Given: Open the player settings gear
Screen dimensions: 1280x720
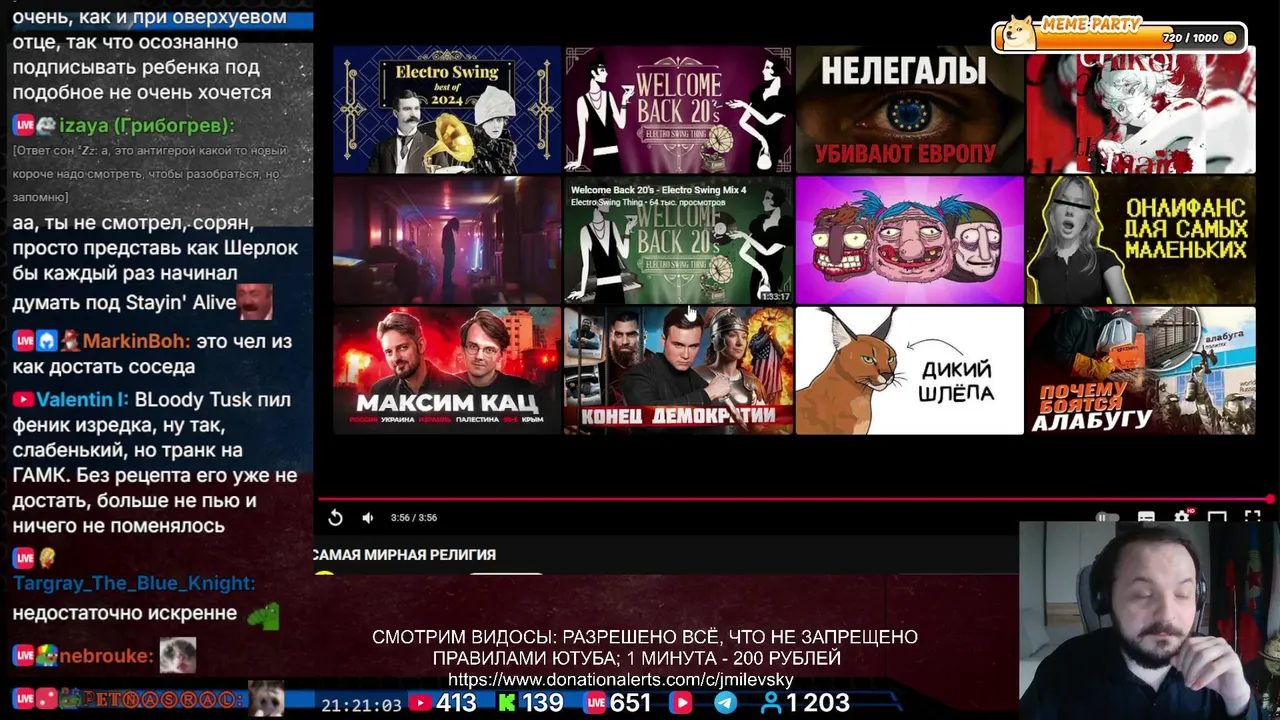Looking at the screenshot, I should [x=1182, y=516].
